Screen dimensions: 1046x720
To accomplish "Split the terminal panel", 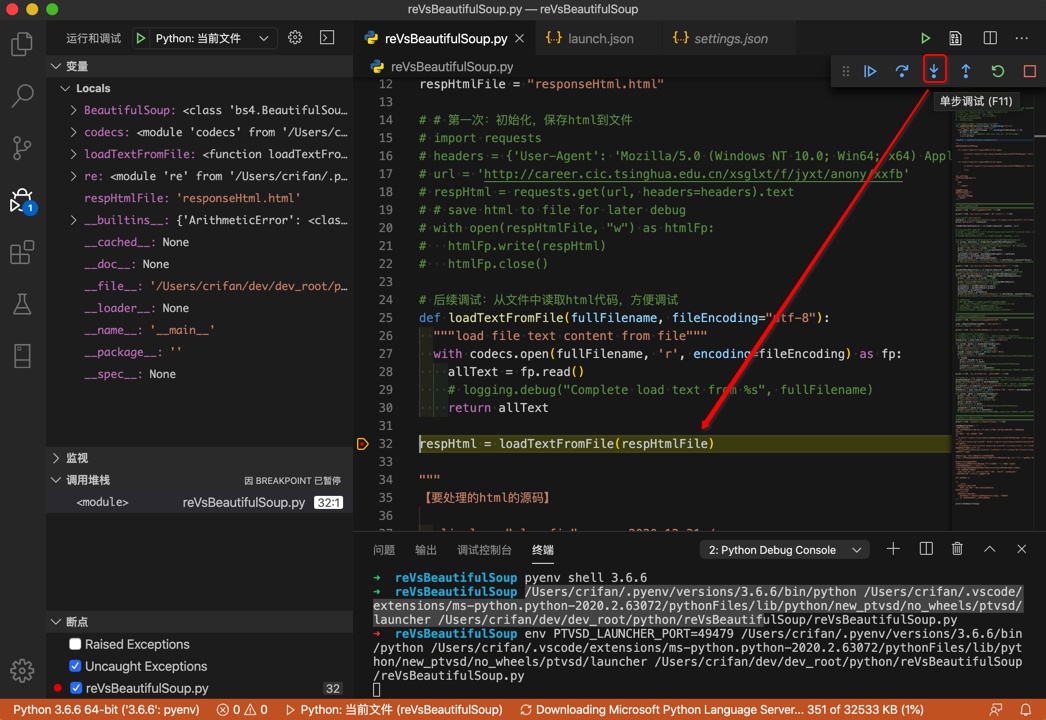I will tap(926, 549).
